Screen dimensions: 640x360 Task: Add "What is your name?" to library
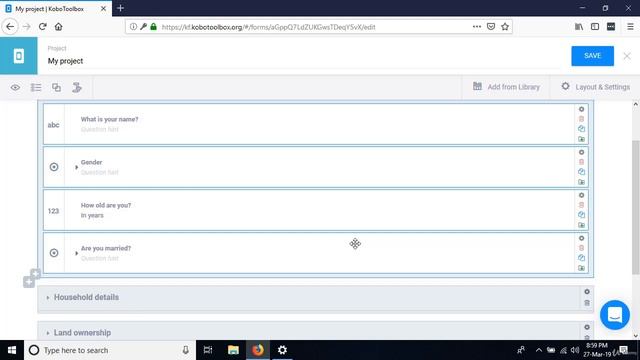581,139
